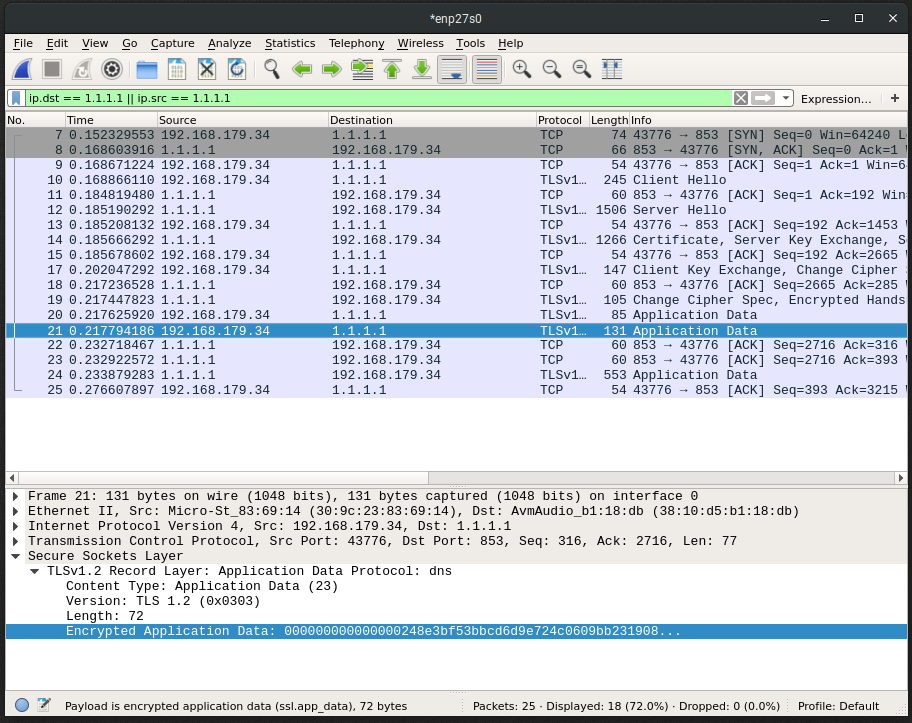
Task: Open the Expression builder
Action: pyautogui.click(x=836, y=99)
